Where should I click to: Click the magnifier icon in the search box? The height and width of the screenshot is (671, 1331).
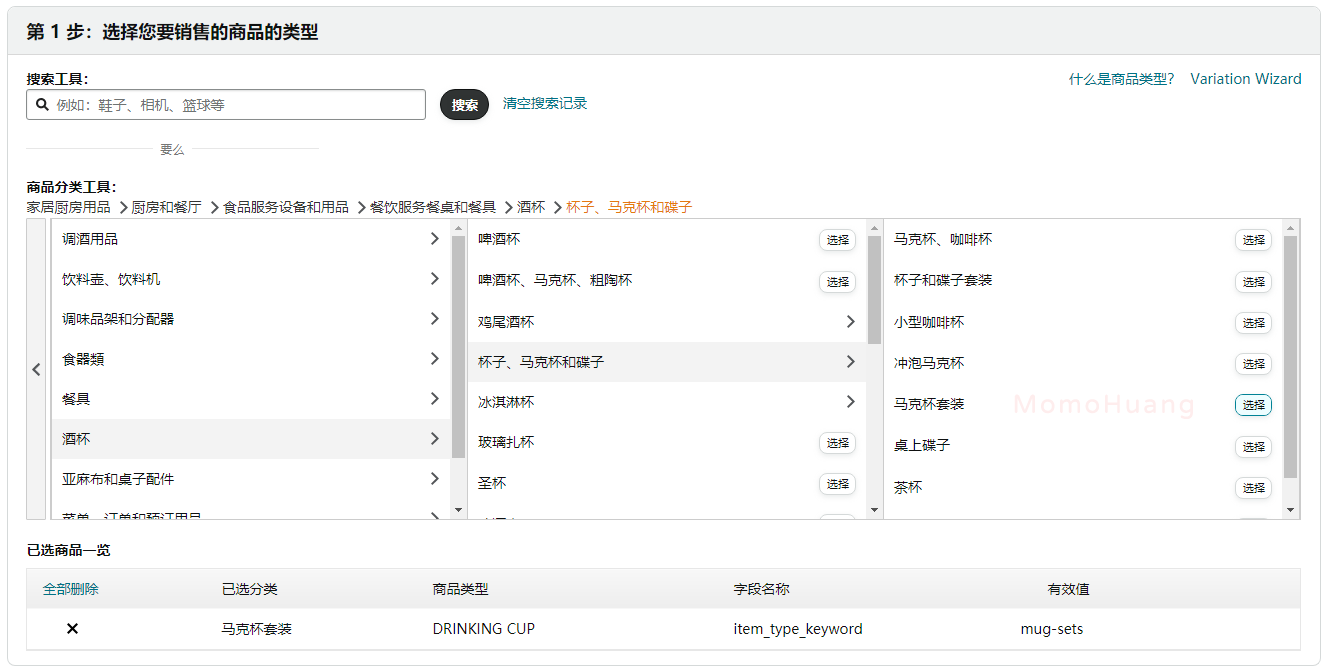click(x=41, y=104)
